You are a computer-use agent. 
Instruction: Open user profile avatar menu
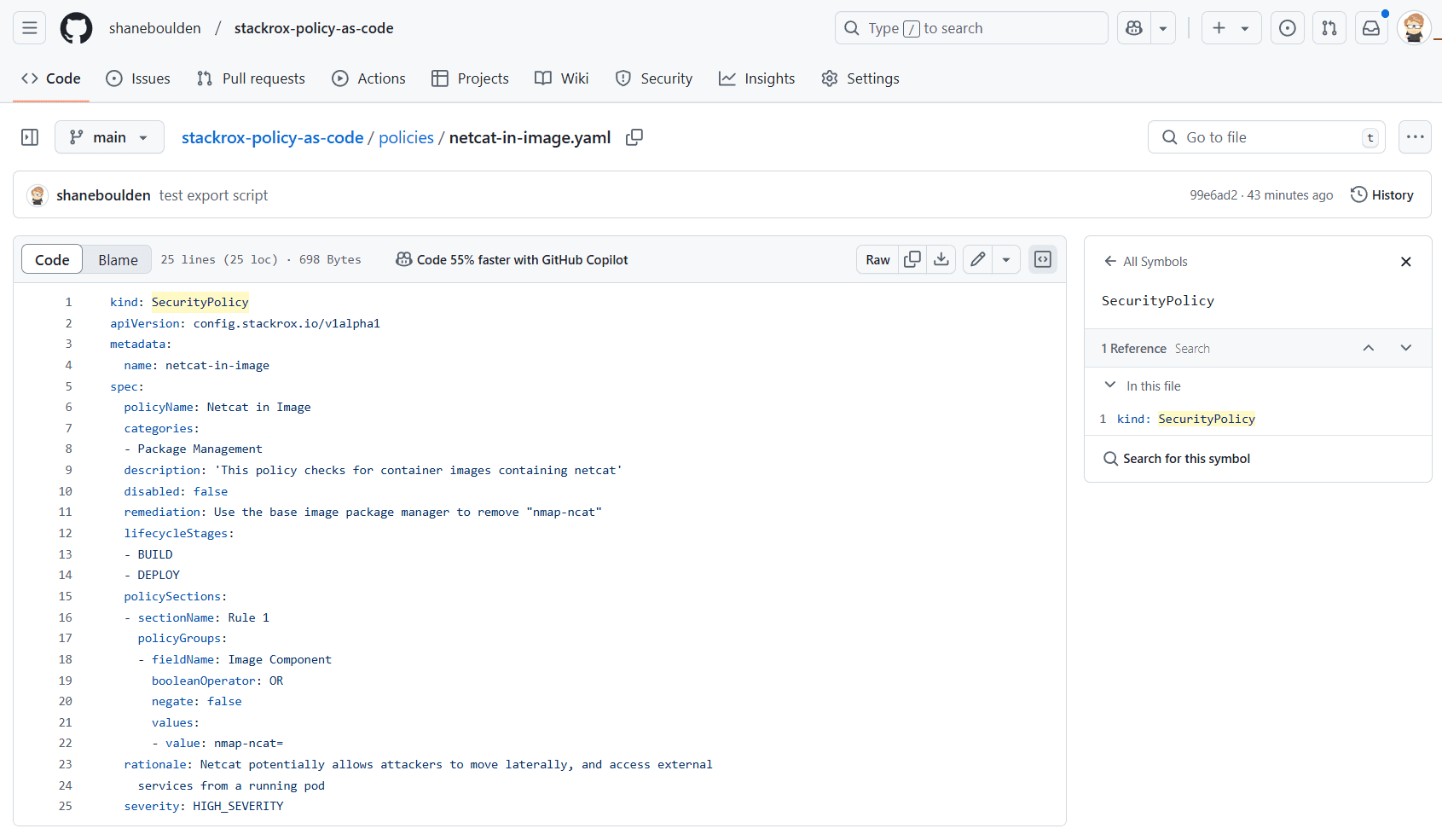1414,28
